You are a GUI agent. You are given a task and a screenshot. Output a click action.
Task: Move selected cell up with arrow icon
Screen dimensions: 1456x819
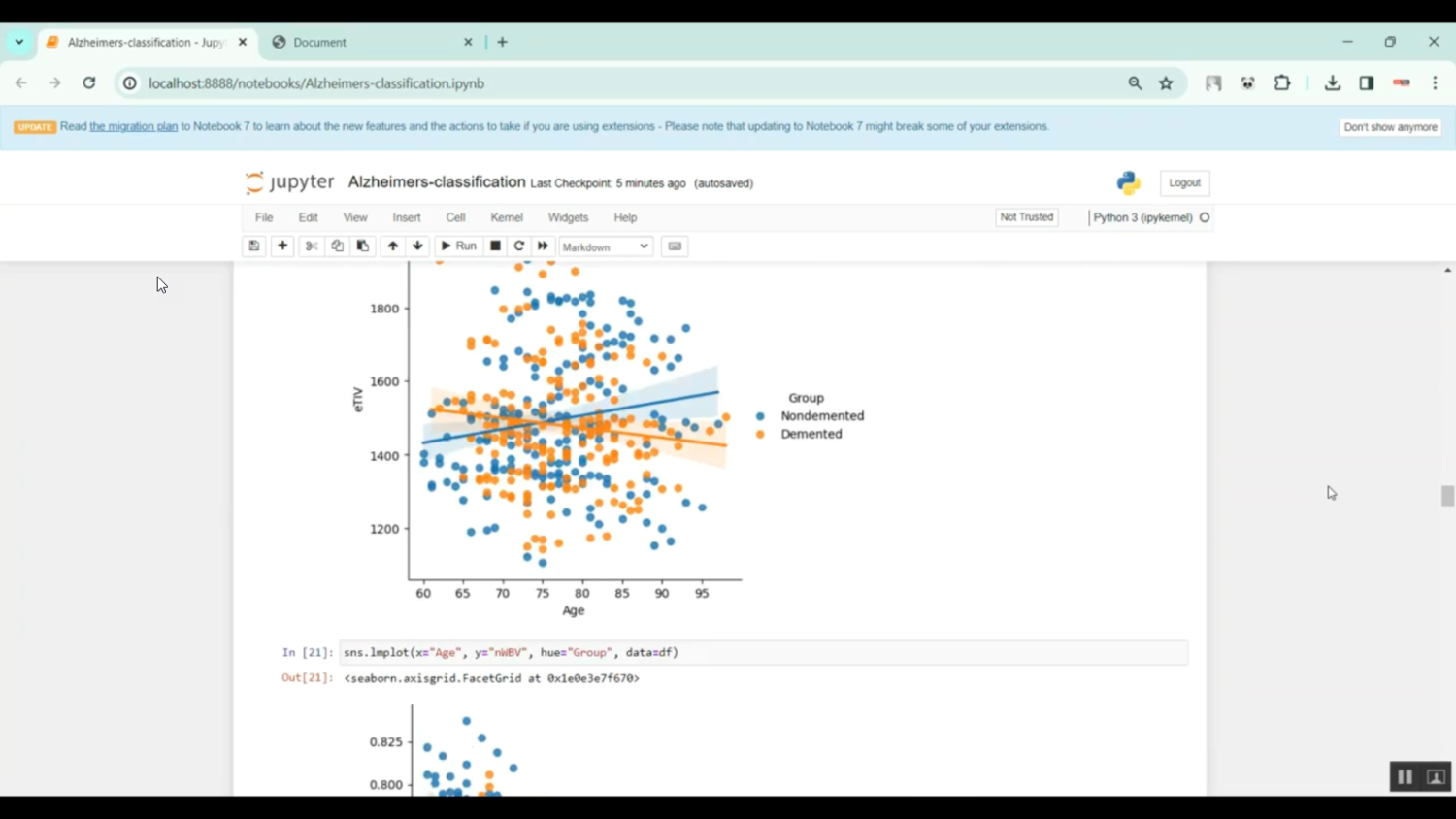392,246
